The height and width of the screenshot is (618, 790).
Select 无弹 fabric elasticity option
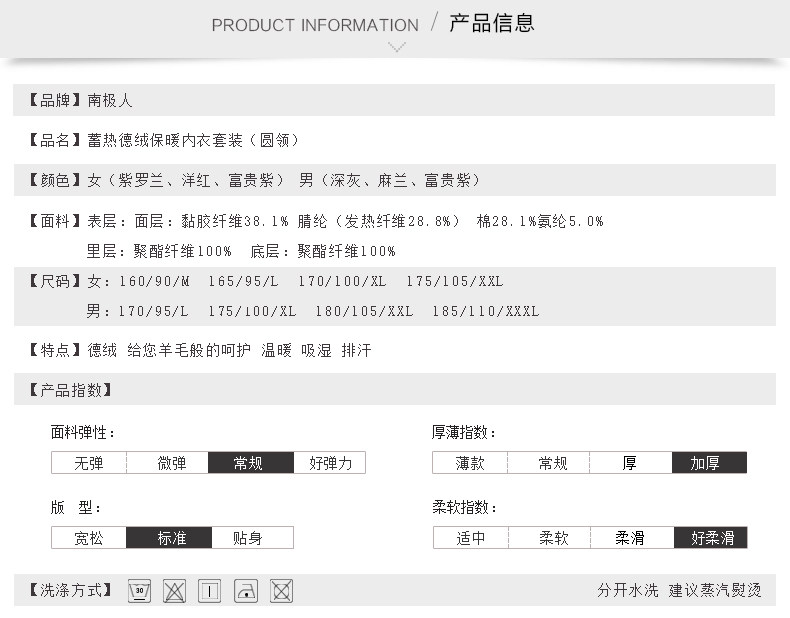(88, 463)
